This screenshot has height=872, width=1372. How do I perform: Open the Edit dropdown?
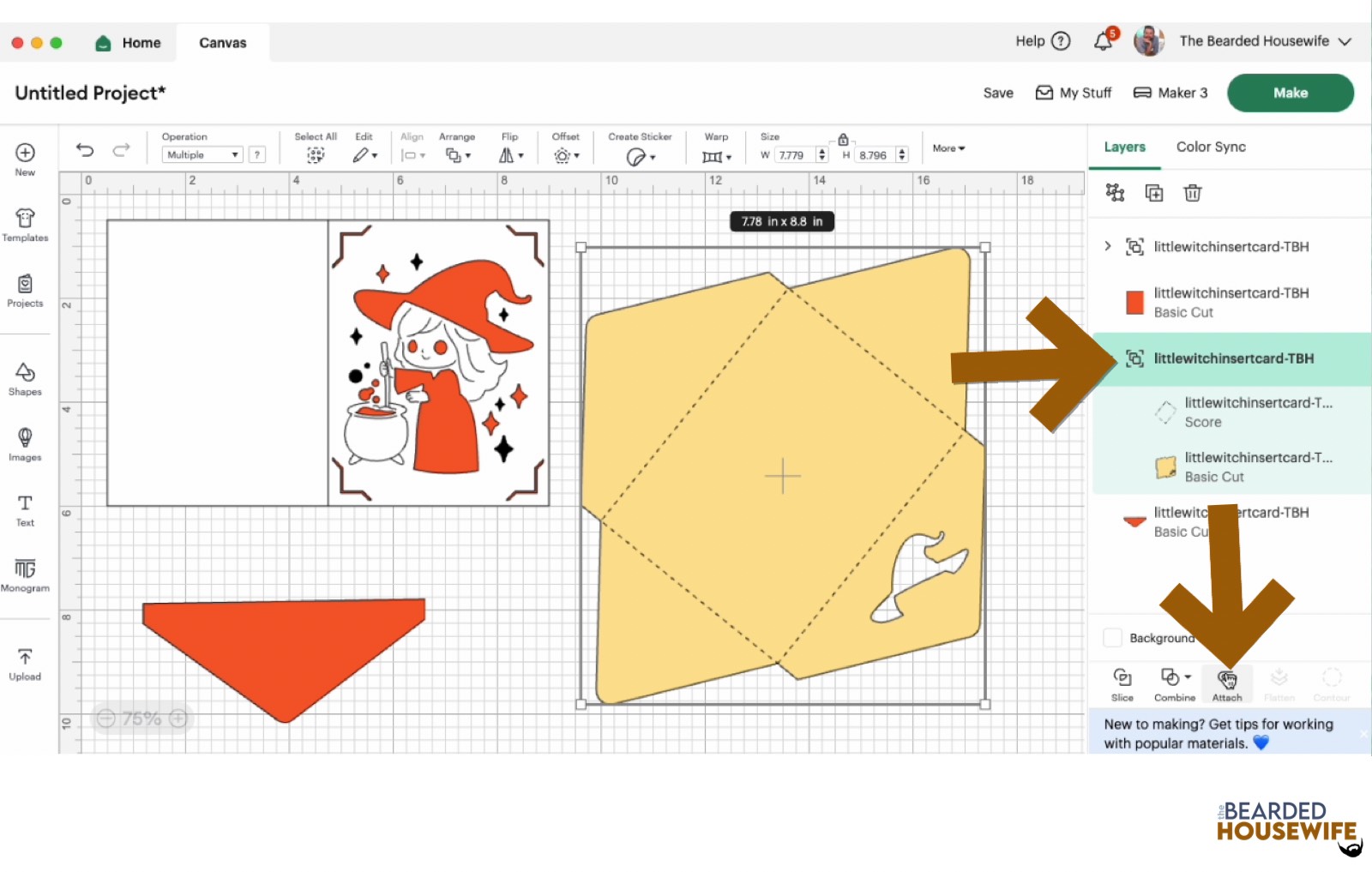pyautogui.click(x=364, y=155)
